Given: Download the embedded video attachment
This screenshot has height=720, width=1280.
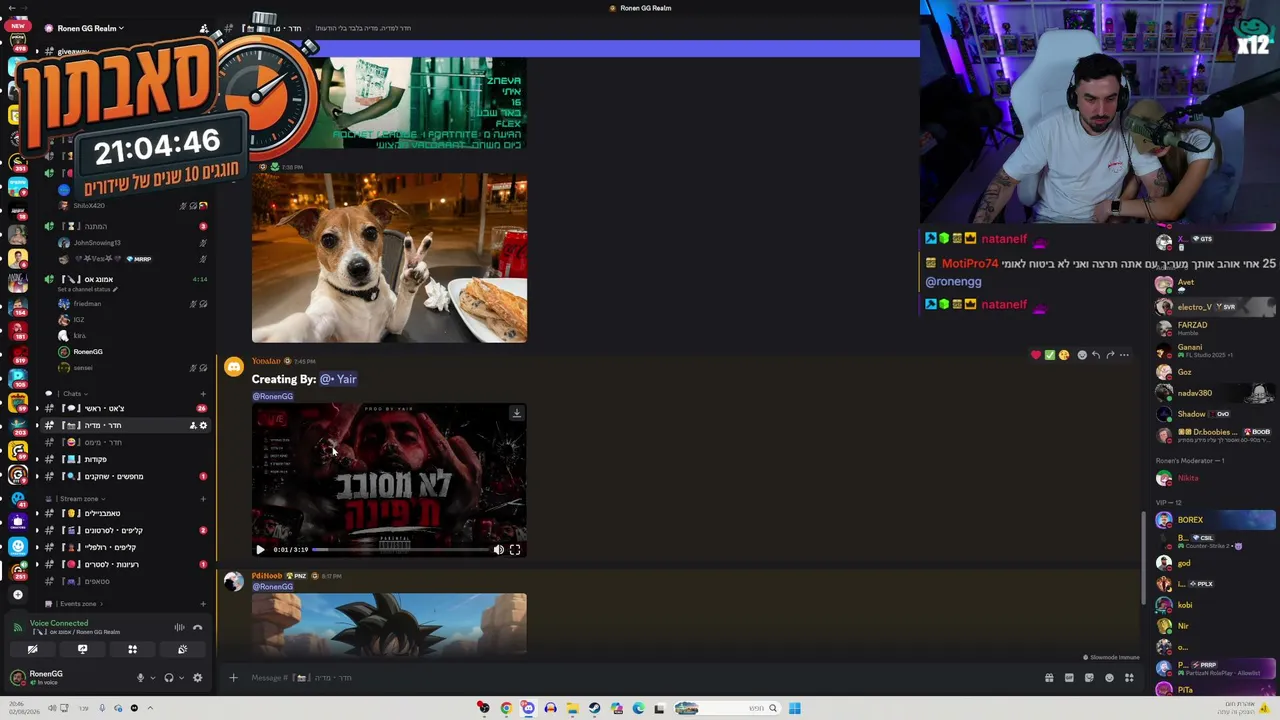Looking at the screenshot, I should [x=516, y=413].
